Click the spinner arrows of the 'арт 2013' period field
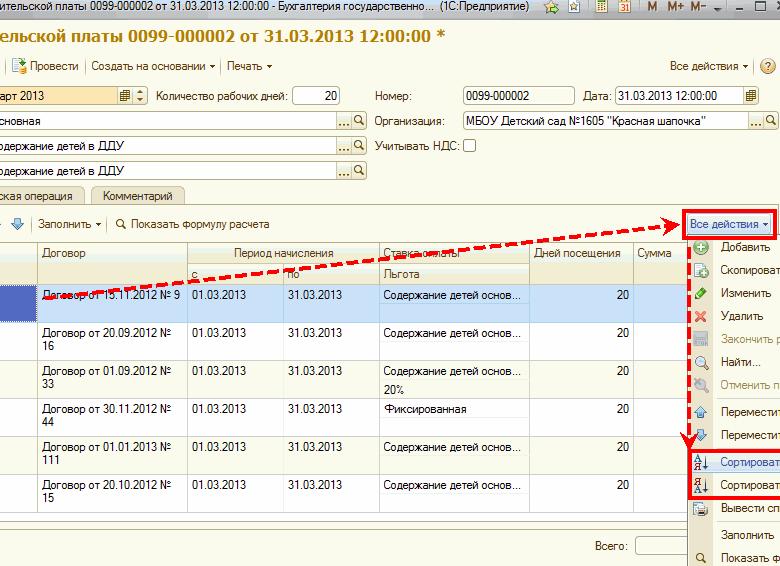This screenshot has width=780, height=566. (x=140, y=95)
